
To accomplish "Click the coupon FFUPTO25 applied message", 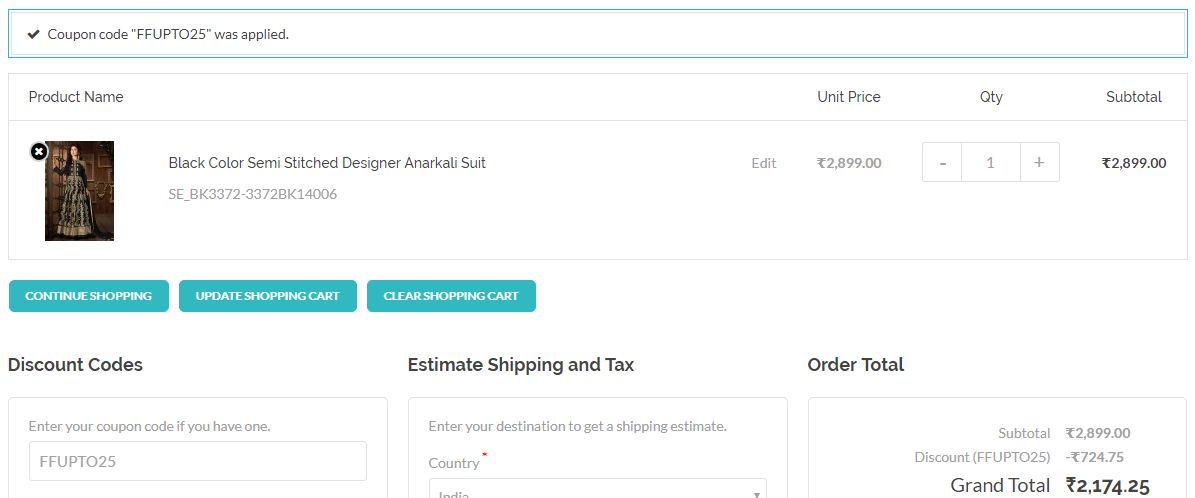I will click(x=168, y=34).
